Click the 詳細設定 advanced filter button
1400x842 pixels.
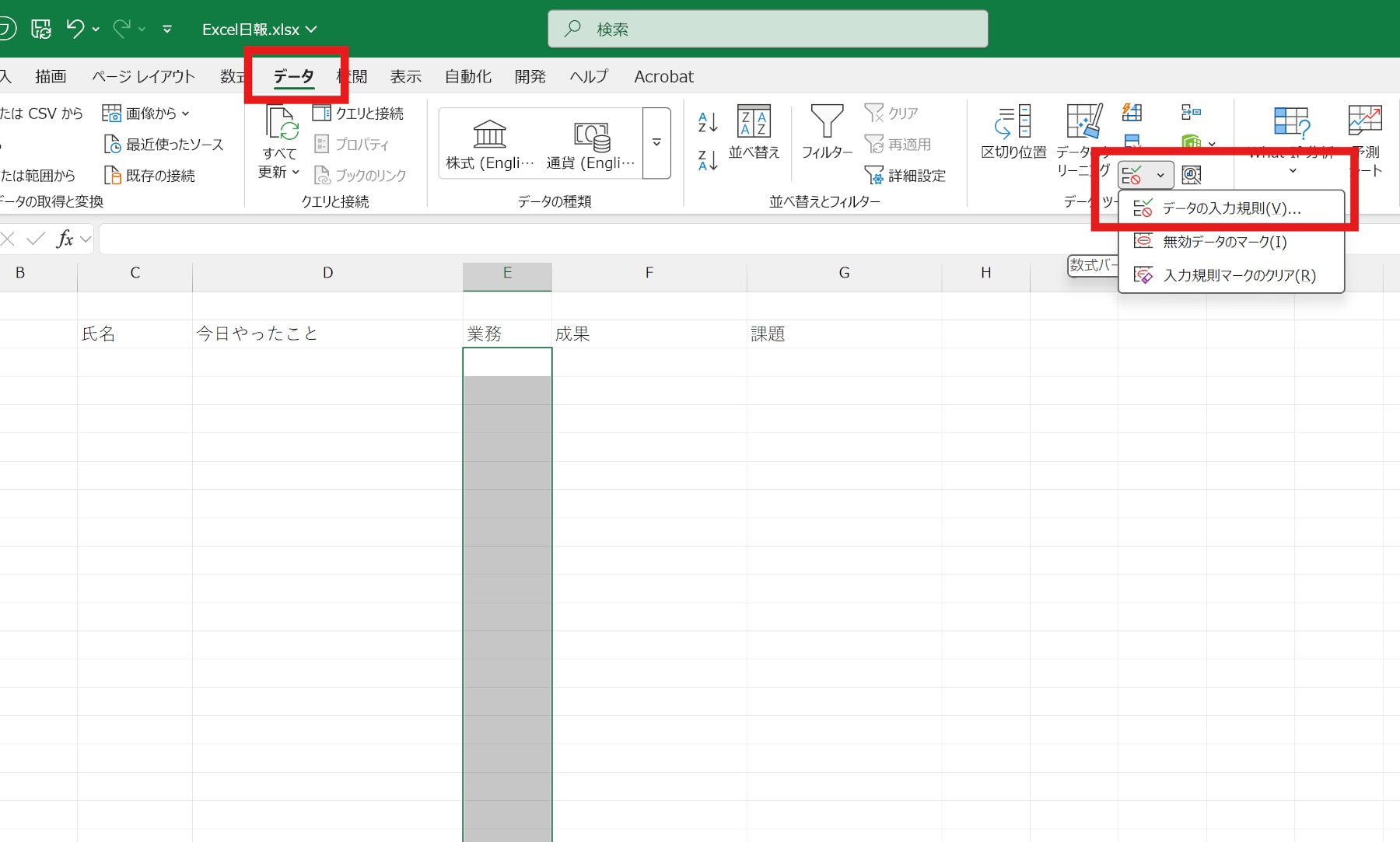906,176
